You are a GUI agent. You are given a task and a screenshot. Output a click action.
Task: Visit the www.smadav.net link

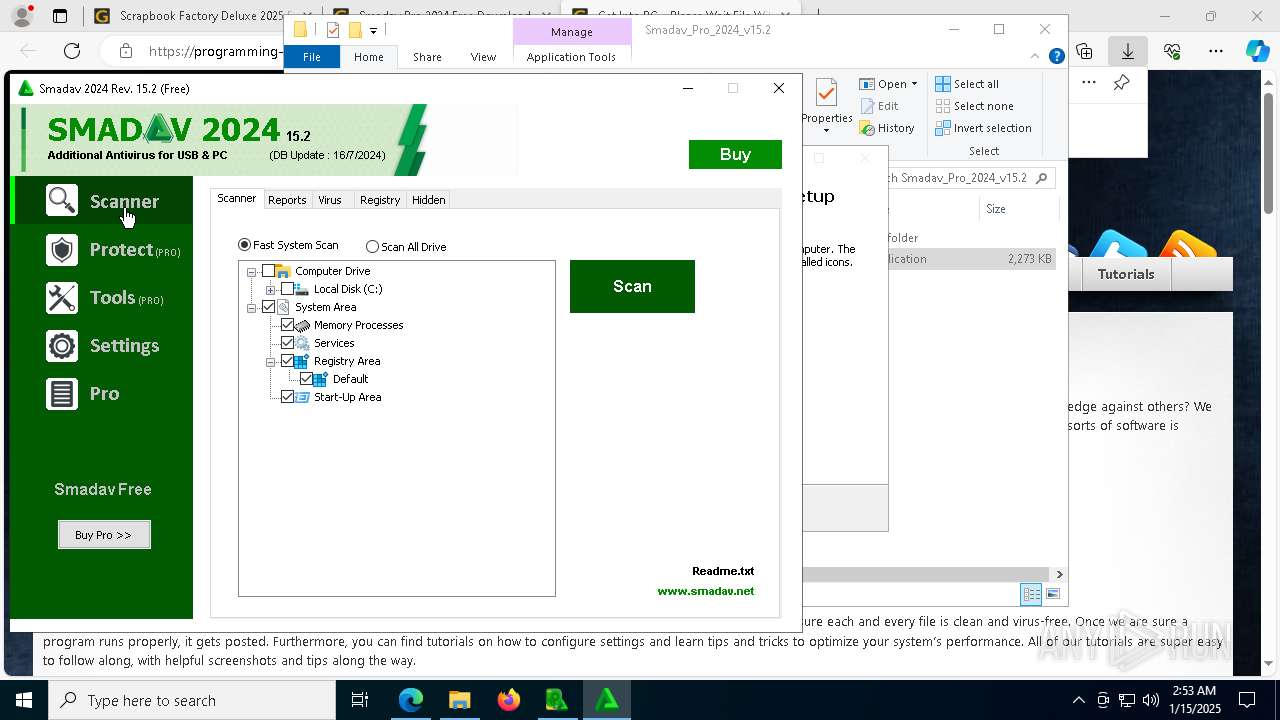(706, 591)
